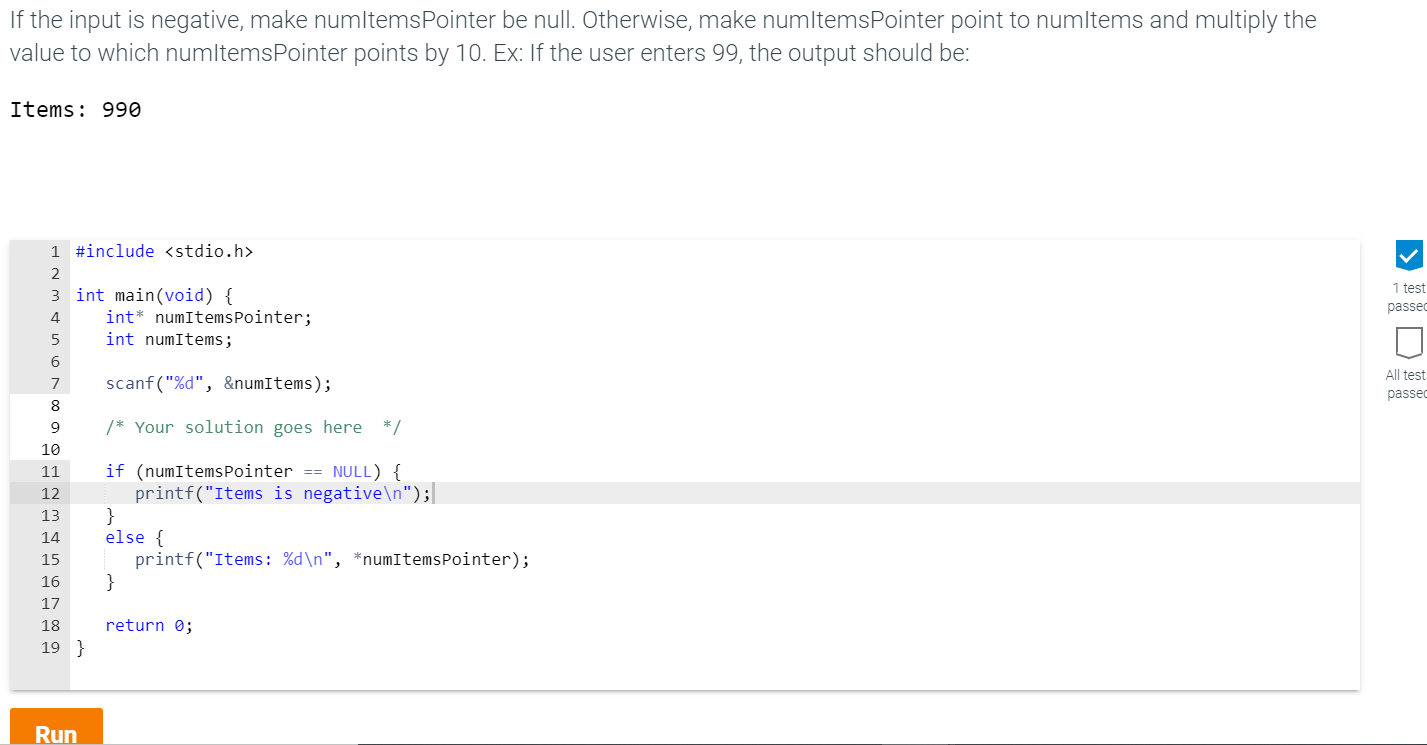
Task: Click line number 19 in the gutter
Action: point(50,647)
